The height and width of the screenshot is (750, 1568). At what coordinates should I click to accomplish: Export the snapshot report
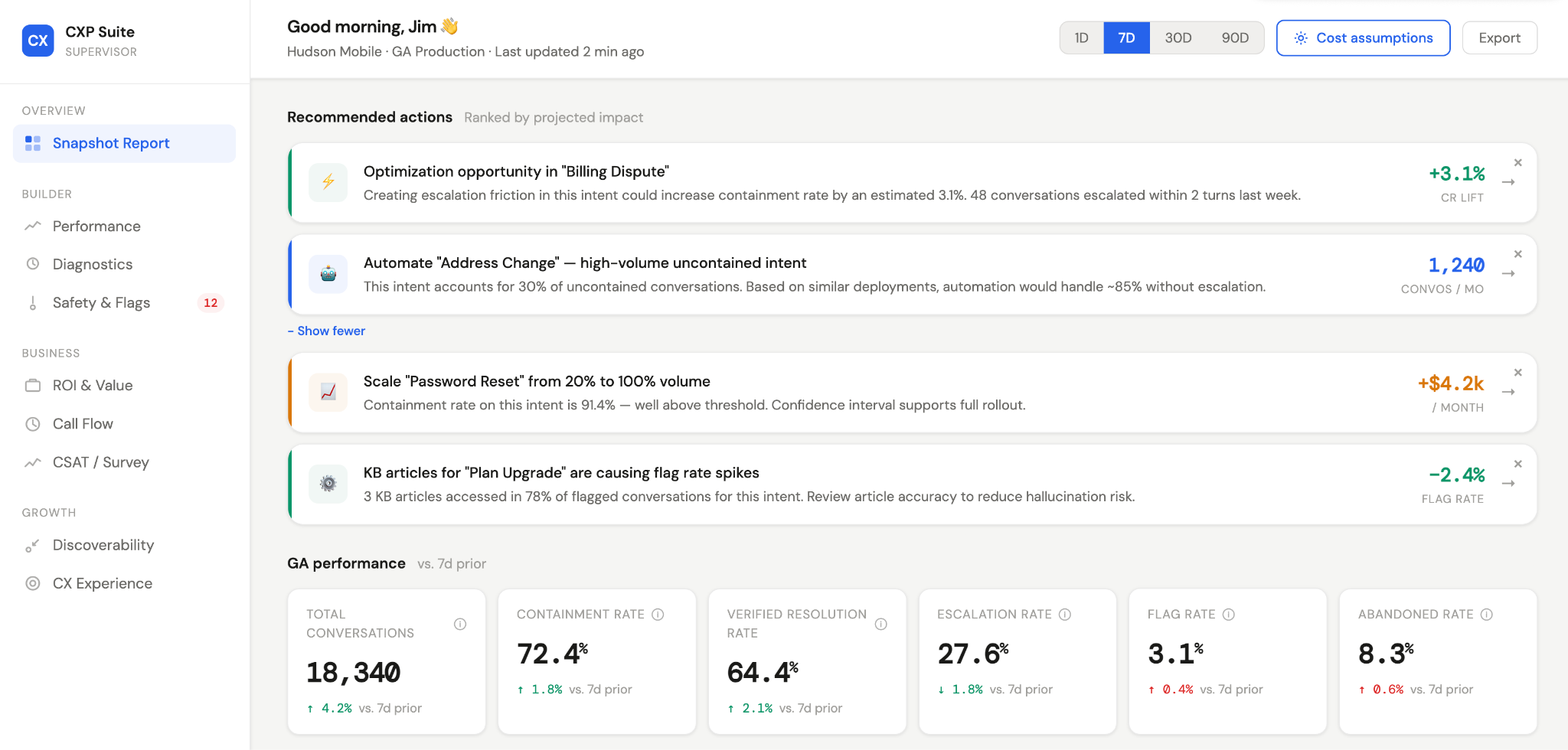click(x=1498, y=37)
